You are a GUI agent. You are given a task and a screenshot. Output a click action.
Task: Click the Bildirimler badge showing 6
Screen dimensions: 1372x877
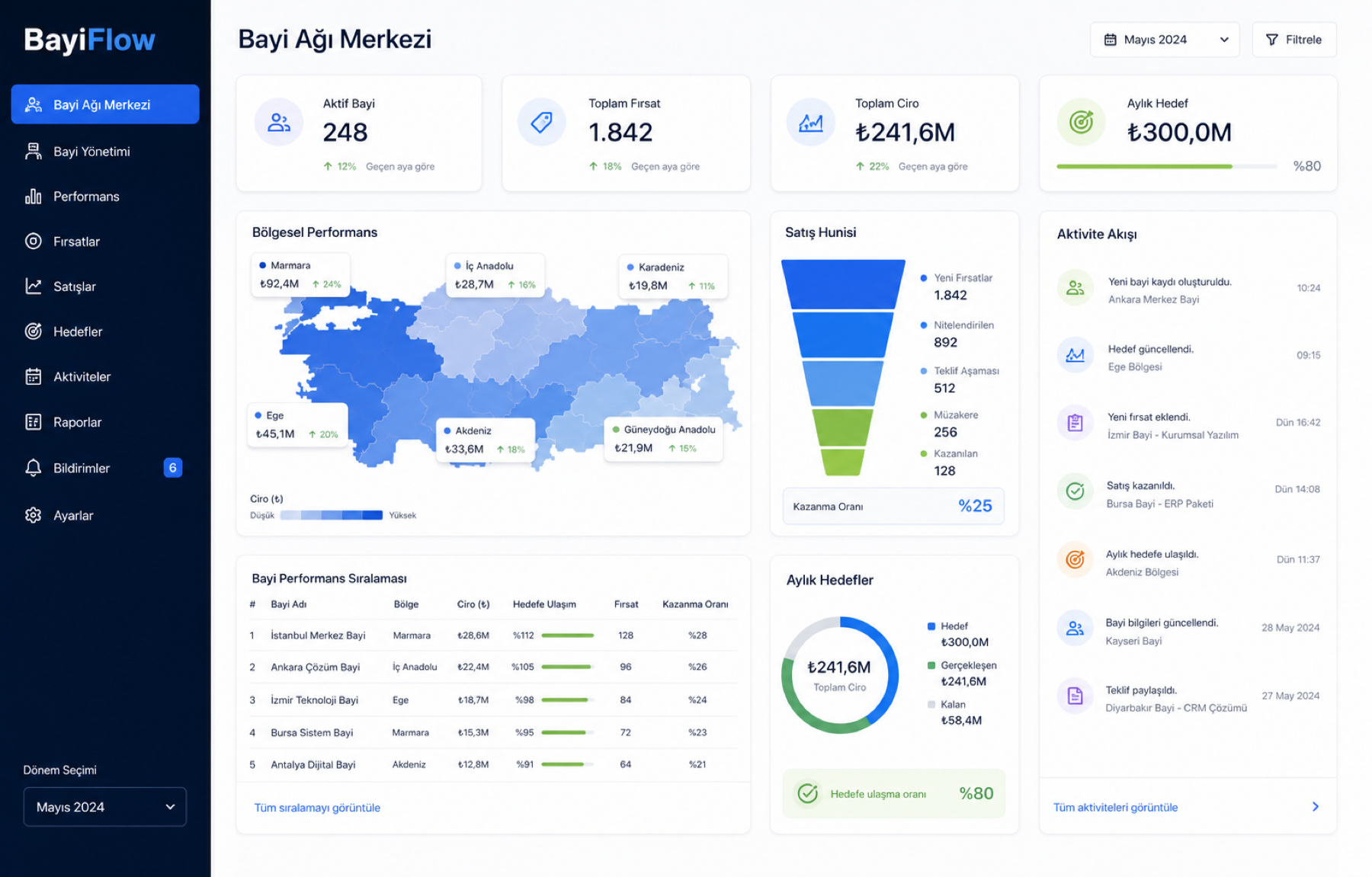(173, 468)
